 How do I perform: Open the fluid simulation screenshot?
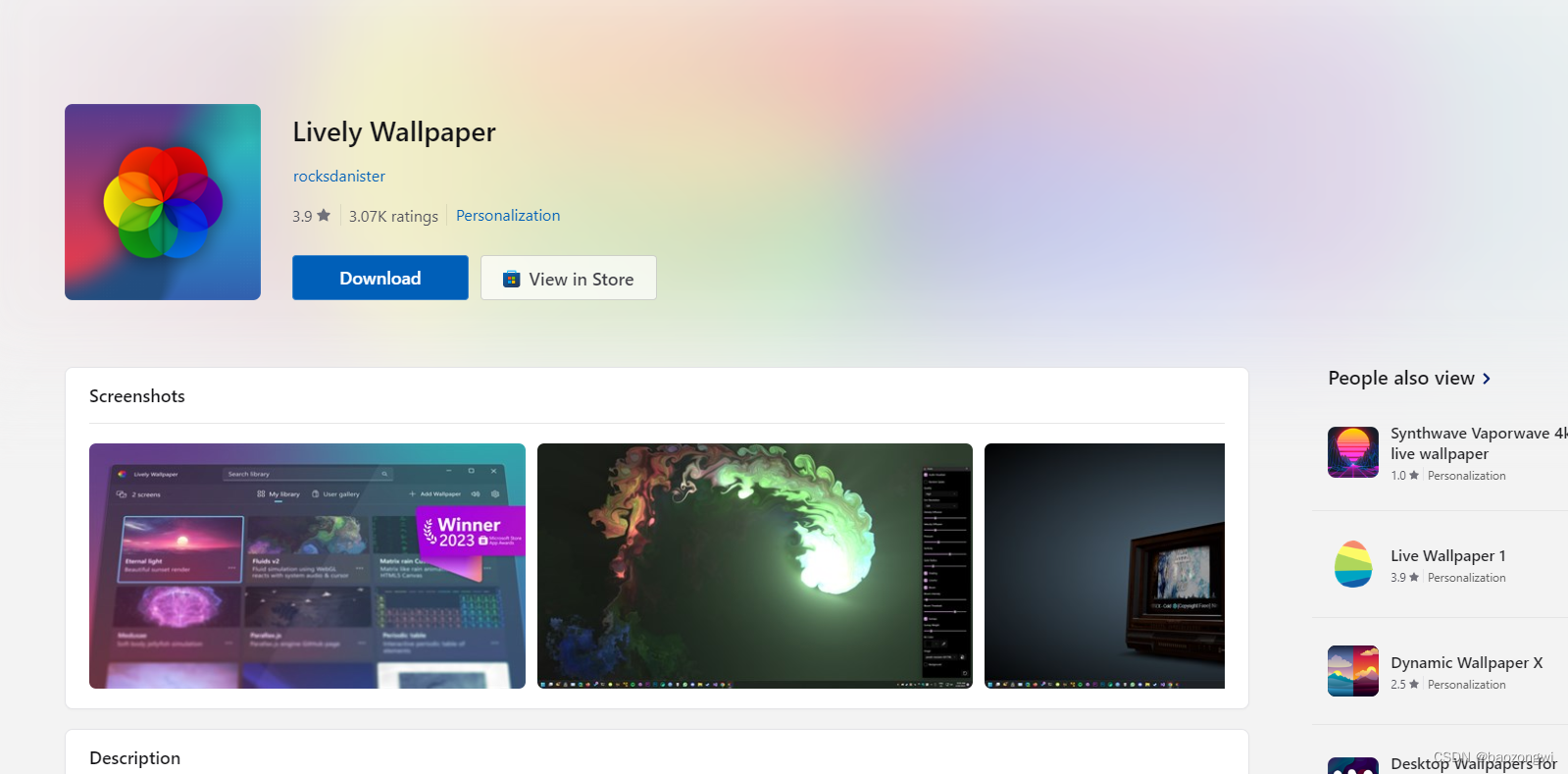click(755, 566)
